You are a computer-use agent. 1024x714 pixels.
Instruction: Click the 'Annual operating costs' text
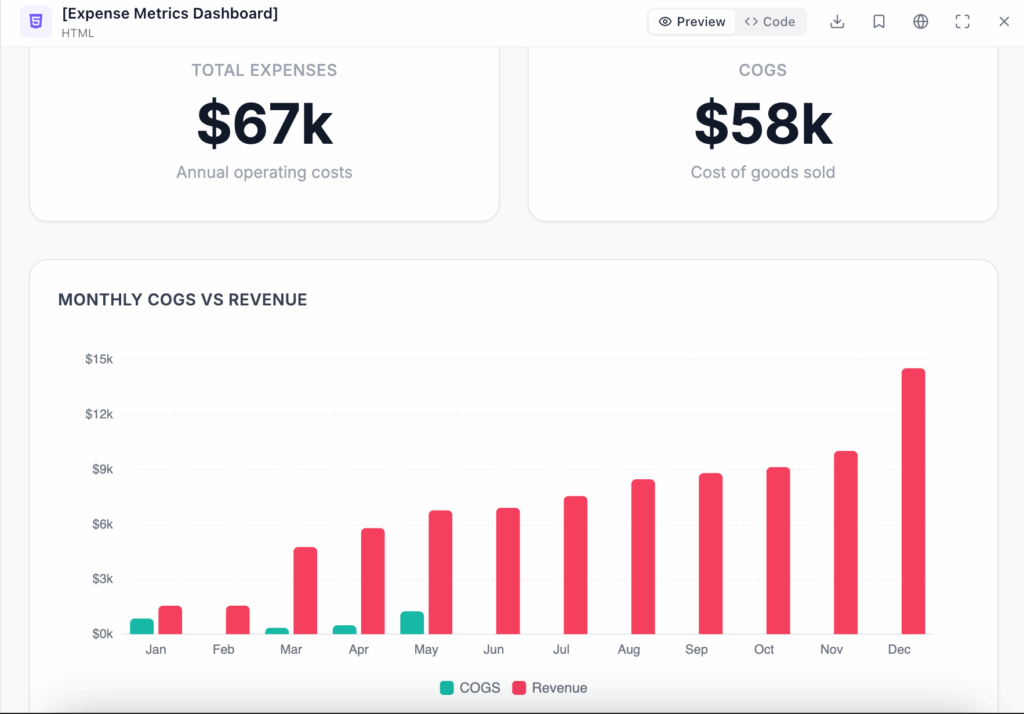point(264,172)
